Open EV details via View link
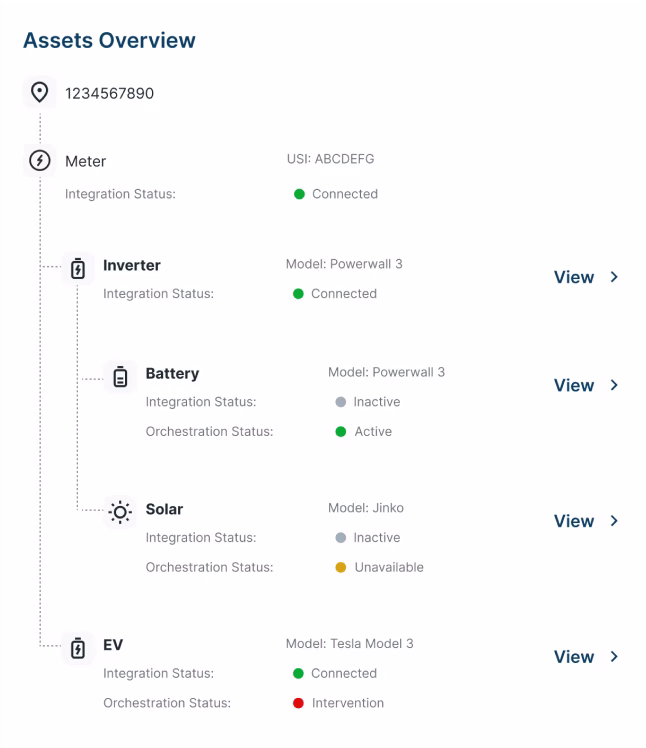The height and width of the screenshot is (748, 646). (574, 657)
